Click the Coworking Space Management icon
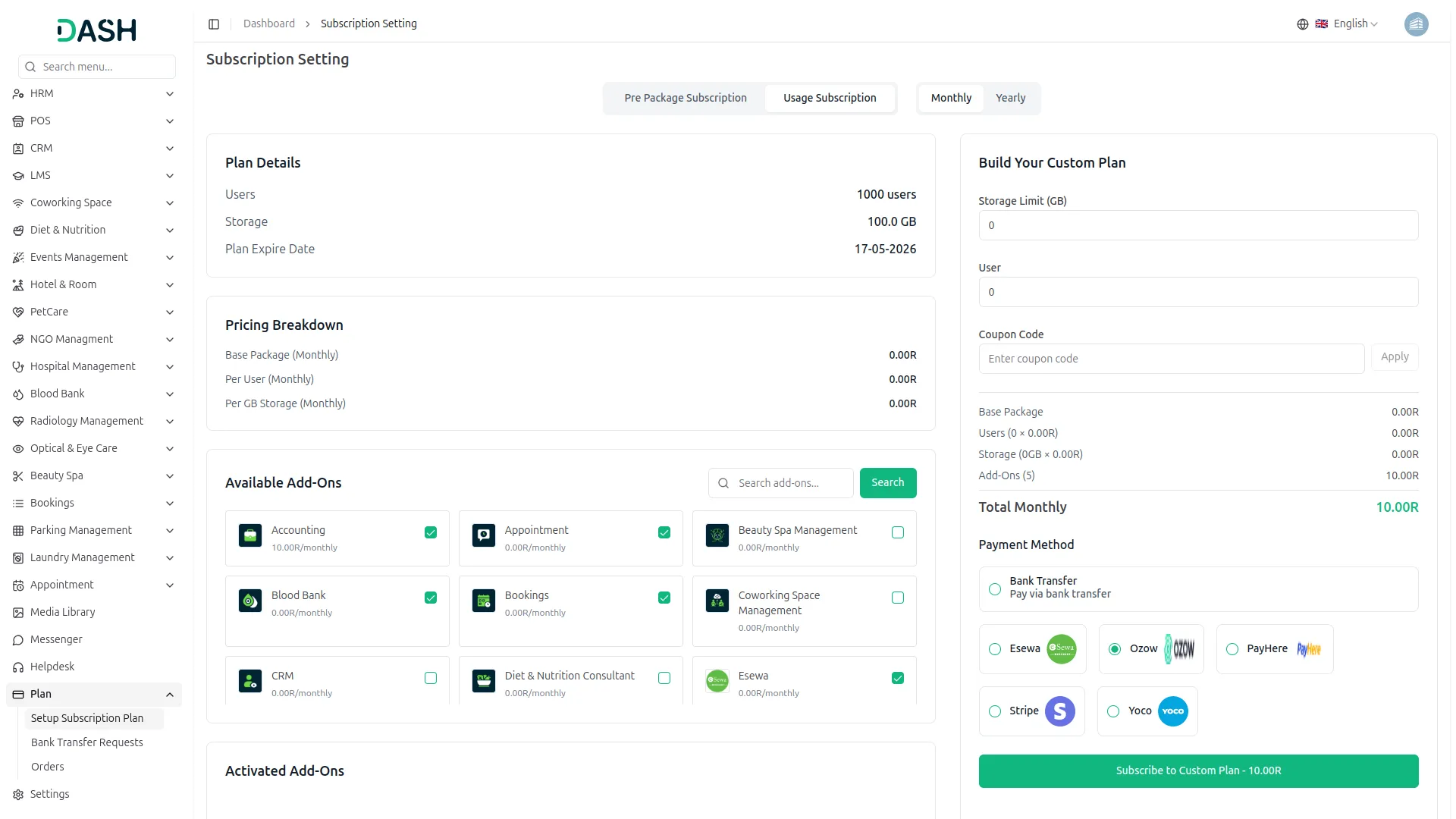Screen dimensions: 1456x819 (x=717, y=601)
